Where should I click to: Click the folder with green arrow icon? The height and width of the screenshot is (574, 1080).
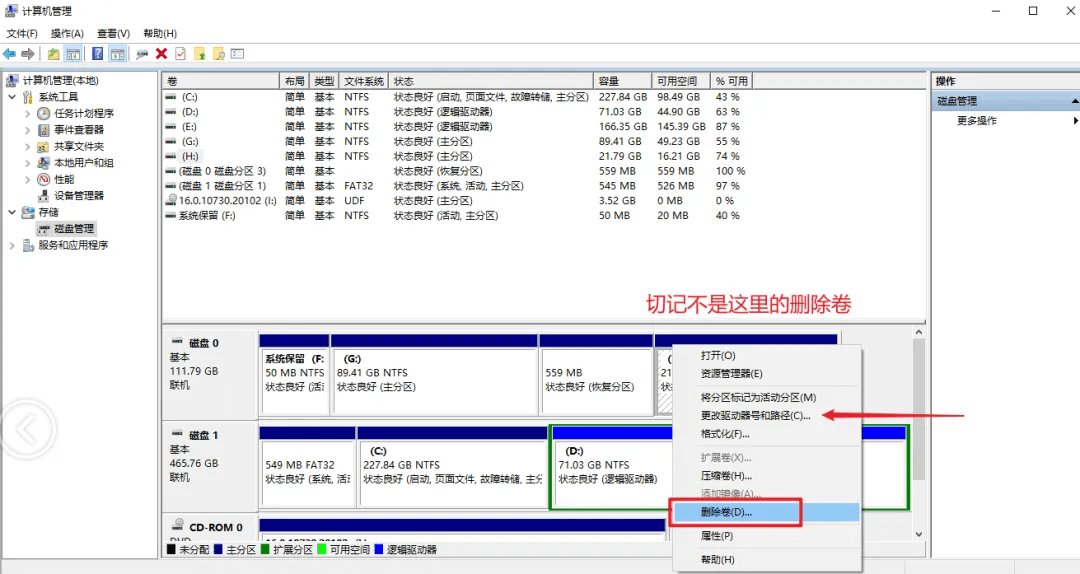(x=200, y=54)
